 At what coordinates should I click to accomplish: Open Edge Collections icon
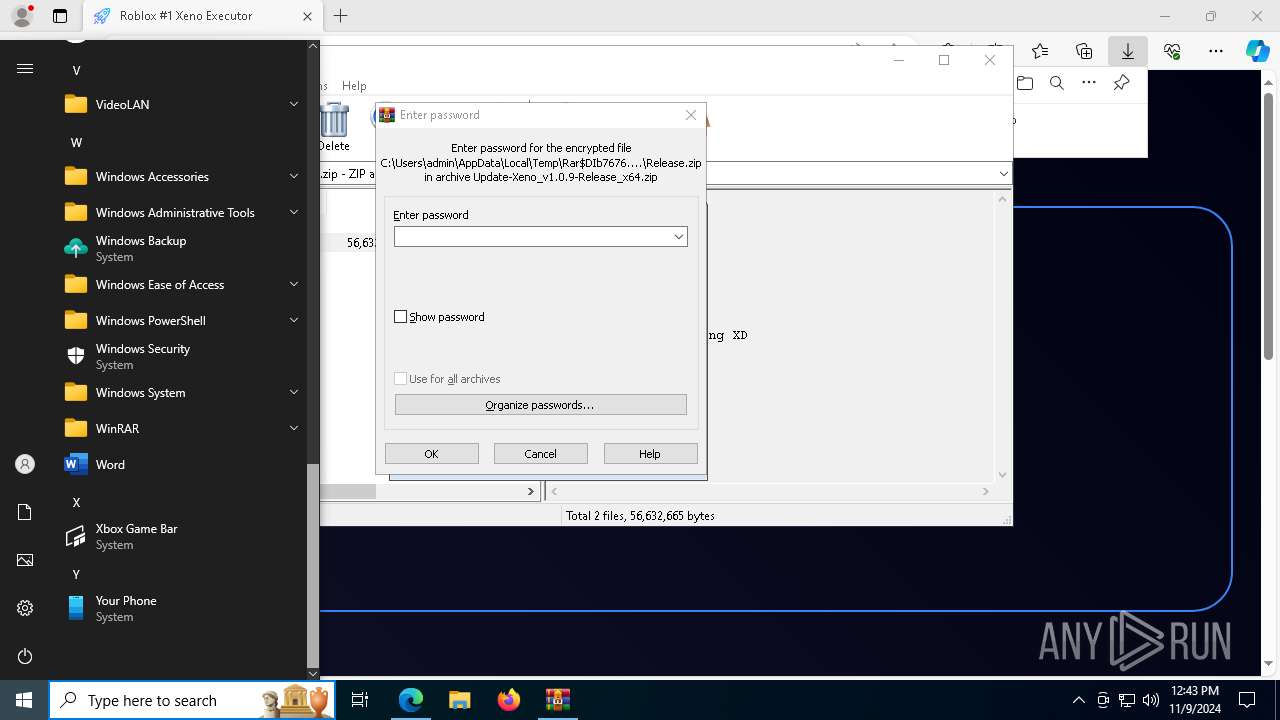click(1084, 51)
